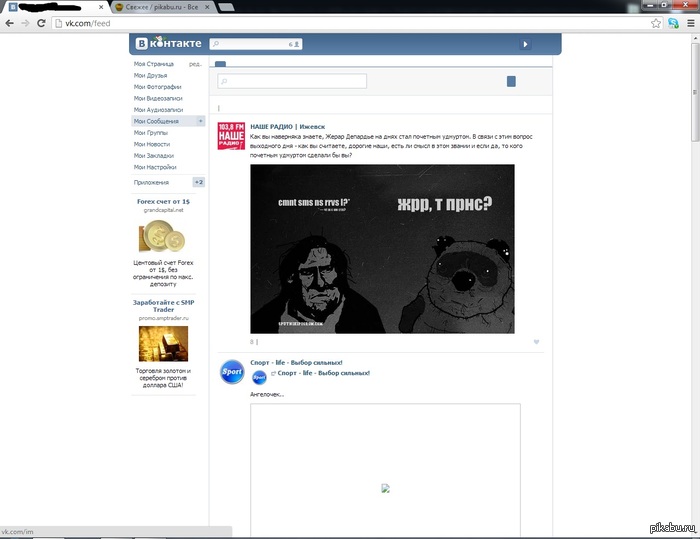Viewport: 700px width, 539px height.
Task: Bookmark page with the star icon
Action: 655,23
